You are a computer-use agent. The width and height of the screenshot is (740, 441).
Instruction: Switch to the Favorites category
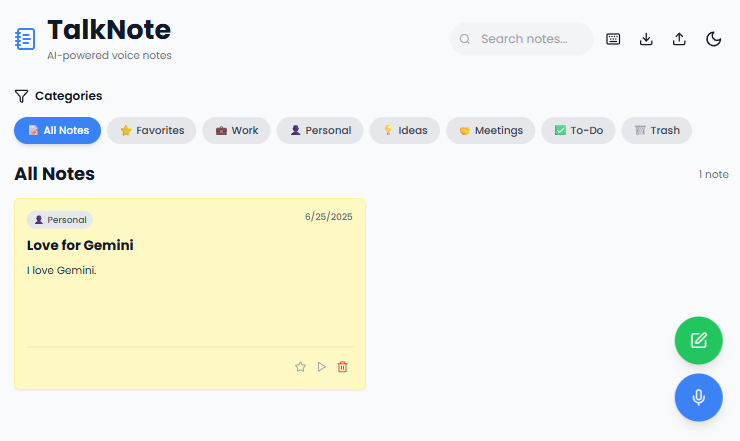152,130
